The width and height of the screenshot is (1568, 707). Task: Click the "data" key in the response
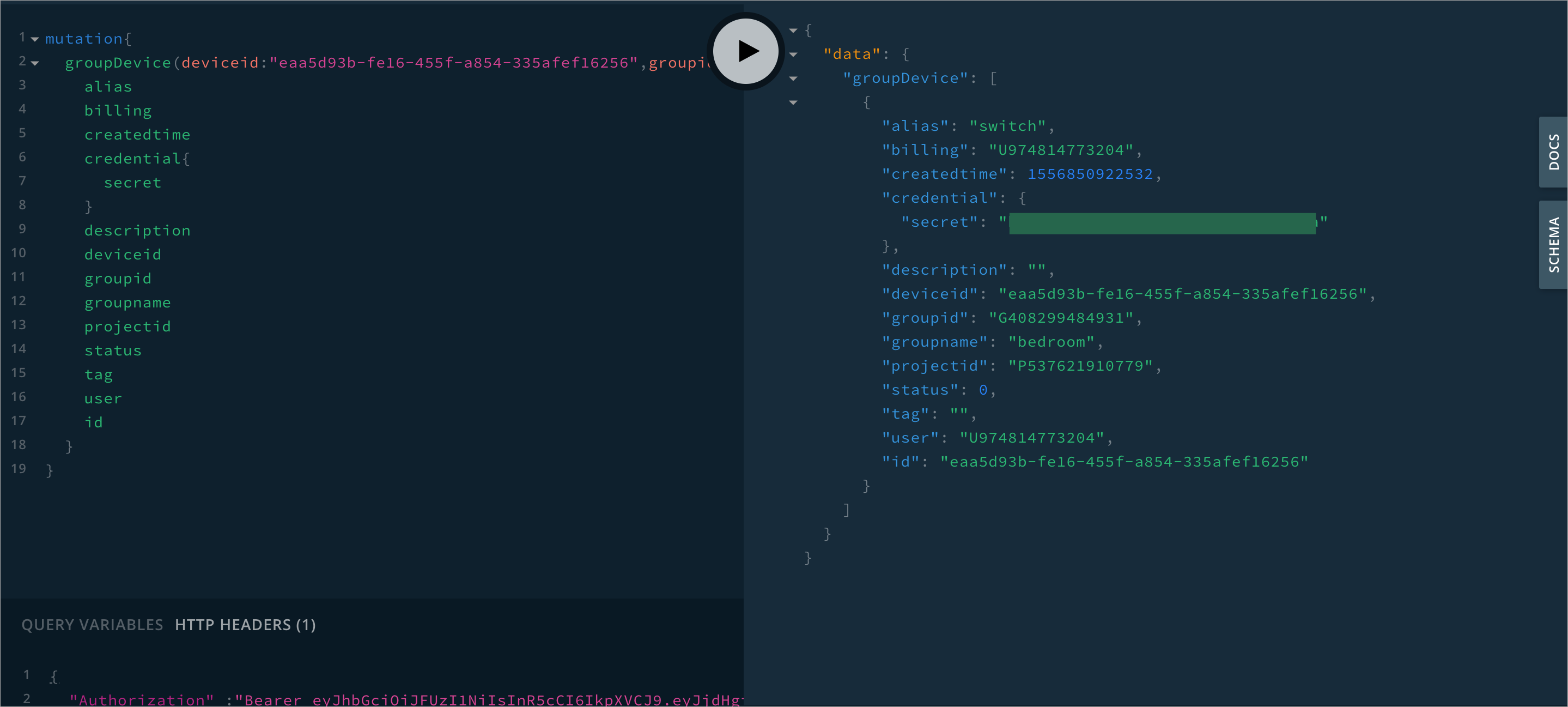tap(852, 54)
